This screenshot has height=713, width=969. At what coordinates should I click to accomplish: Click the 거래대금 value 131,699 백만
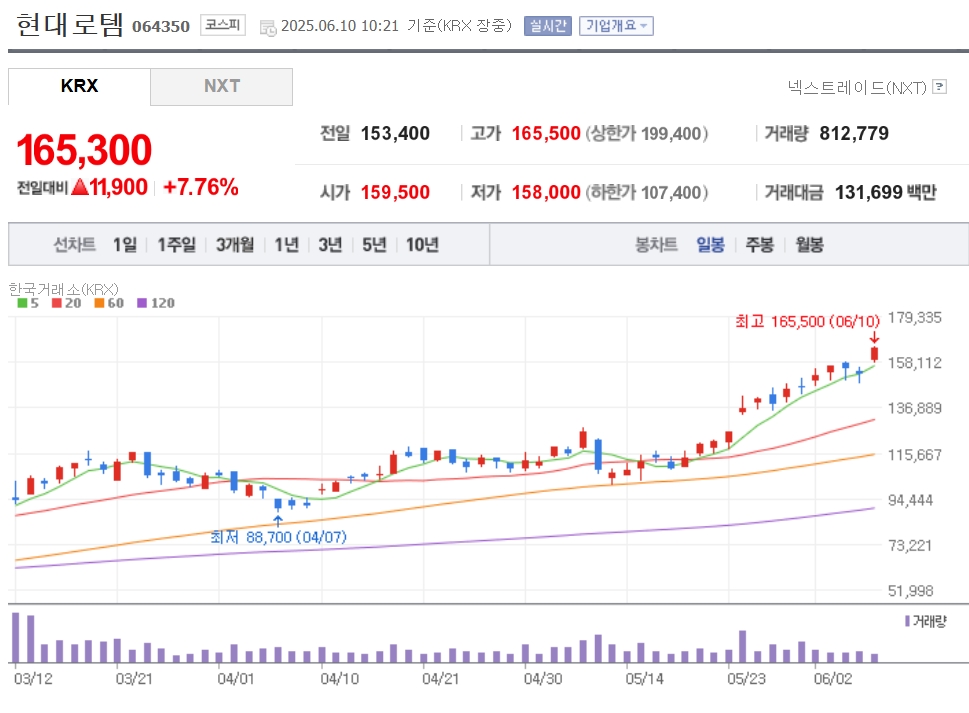886,192
